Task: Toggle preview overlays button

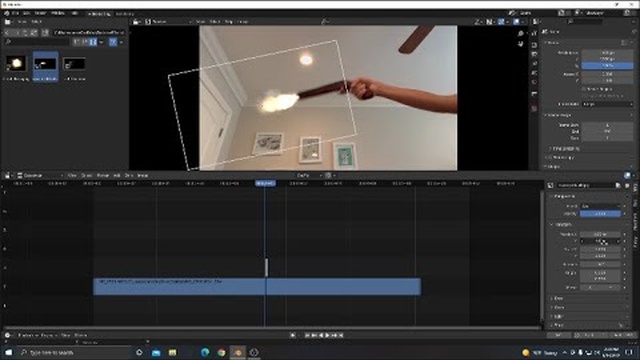Action: (x=516, y=22)
